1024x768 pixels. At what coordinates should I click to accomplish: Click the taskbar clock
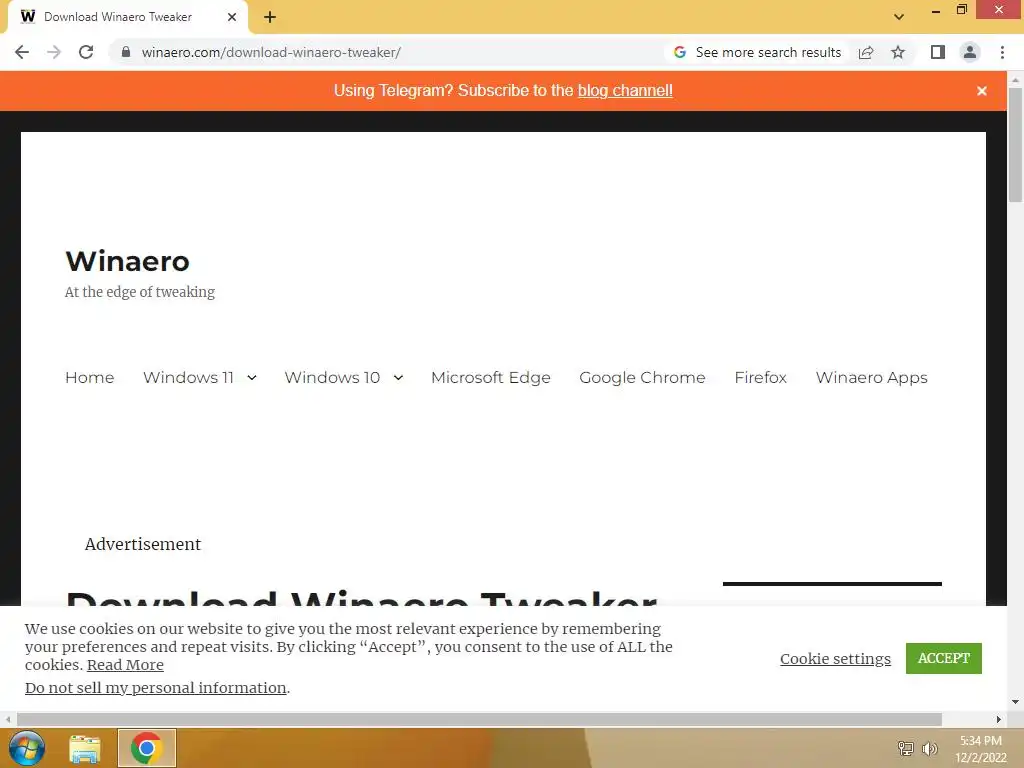(x=980, y=749)
